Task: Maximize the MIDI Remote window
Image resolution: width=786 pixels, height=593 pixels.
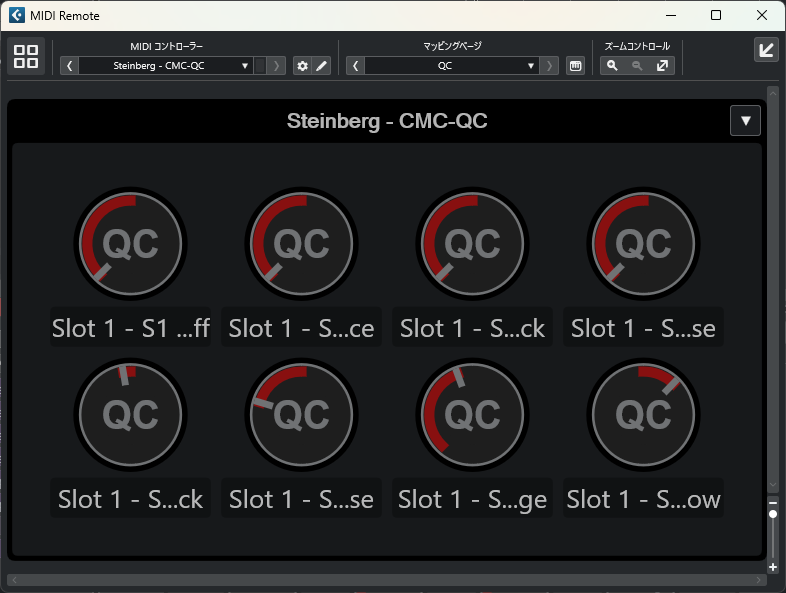Action: click(x=716, y=16)
